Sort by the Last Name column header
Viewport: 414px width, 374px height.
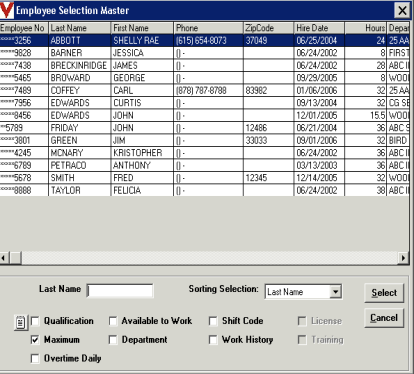[x=79, y=28]
